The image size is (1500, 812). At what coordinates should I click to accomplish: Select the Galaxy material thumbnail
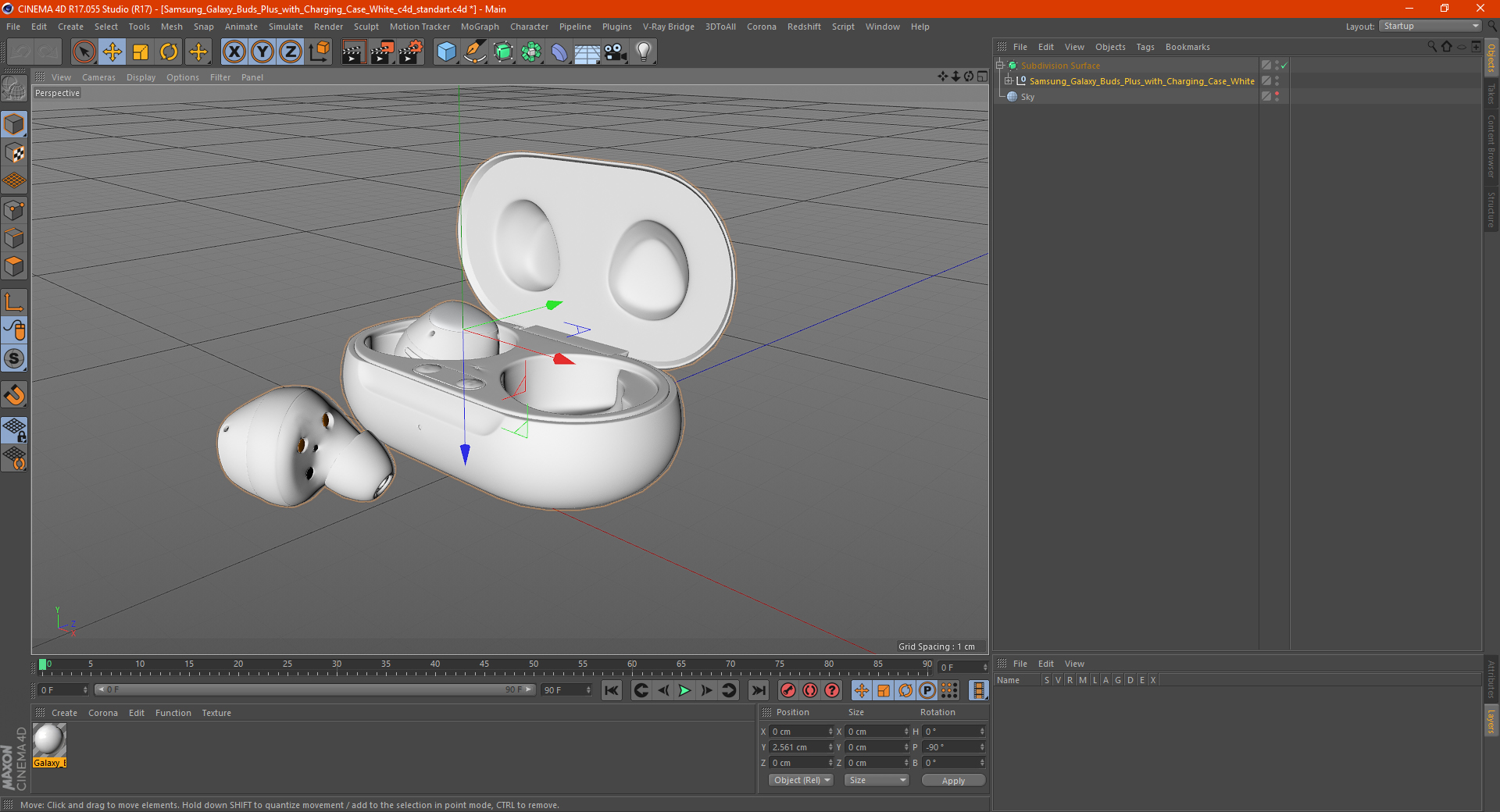point(49,740)
